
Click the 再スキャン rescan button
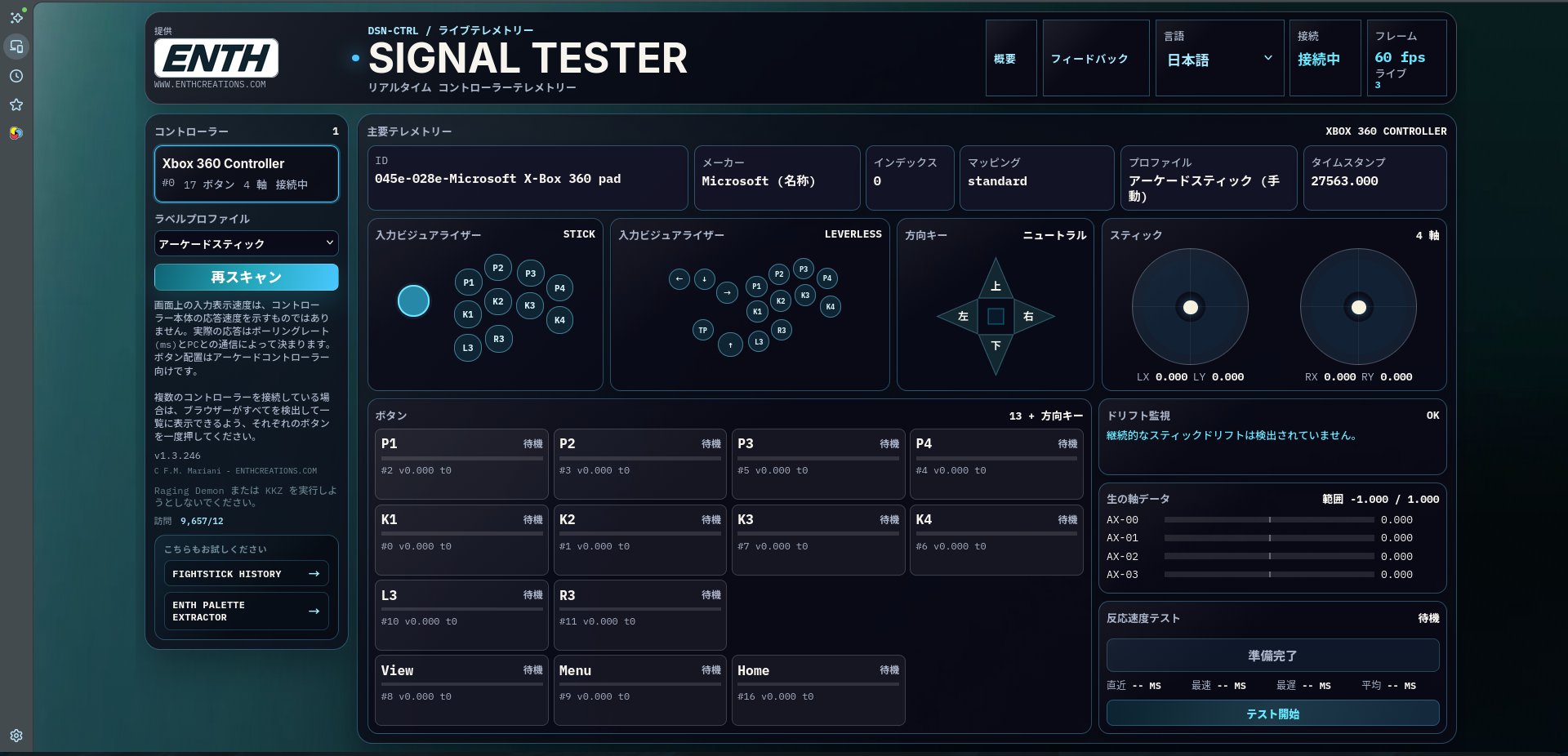[x=247, y=277]
